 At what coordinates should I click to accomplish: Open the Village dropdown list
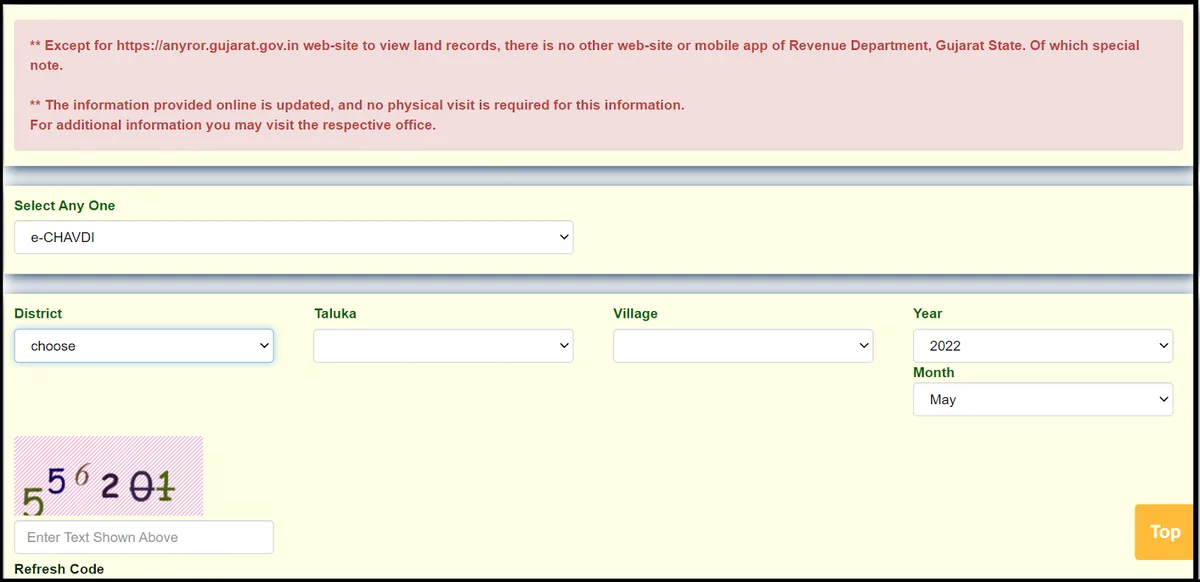click(x=742, y=346)
